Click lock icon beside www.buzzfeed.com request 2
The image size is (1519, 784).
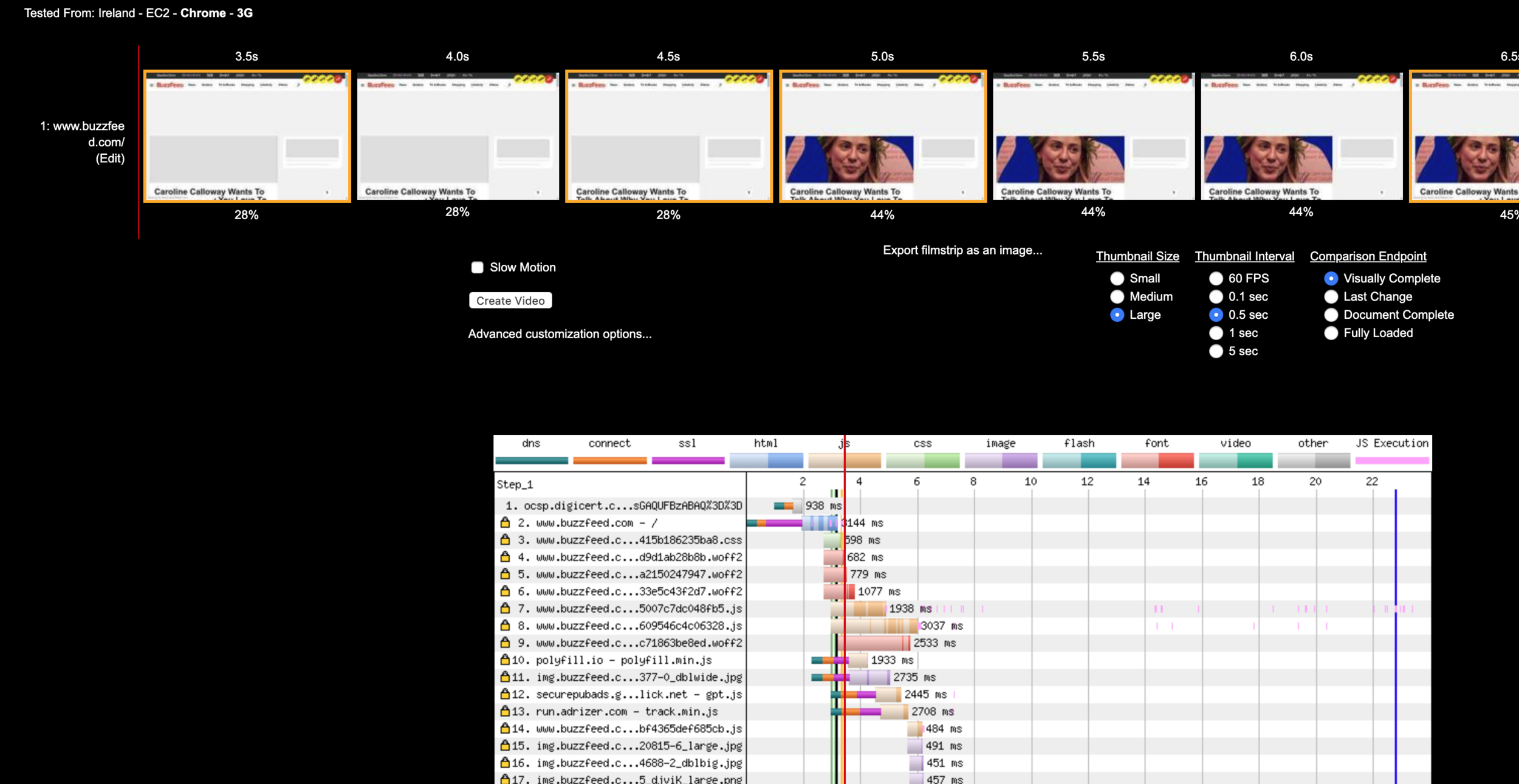505,522
